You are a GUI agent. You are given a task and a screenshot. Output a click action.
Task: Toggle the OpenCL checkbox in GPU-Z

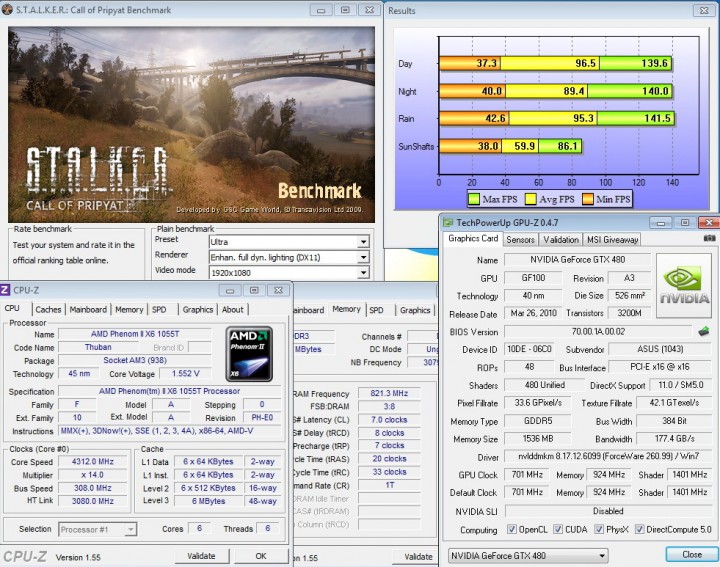click(512, 529)
